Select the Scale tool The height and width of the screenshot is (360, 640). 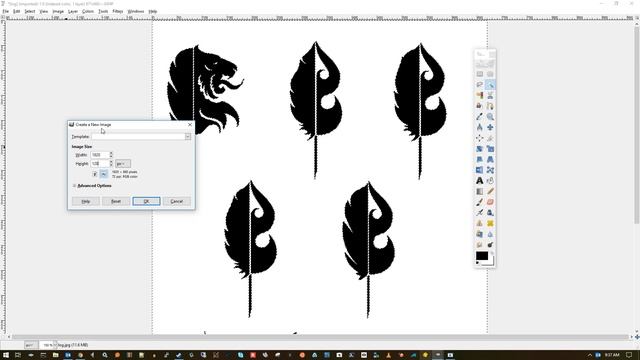click(490, 149)
